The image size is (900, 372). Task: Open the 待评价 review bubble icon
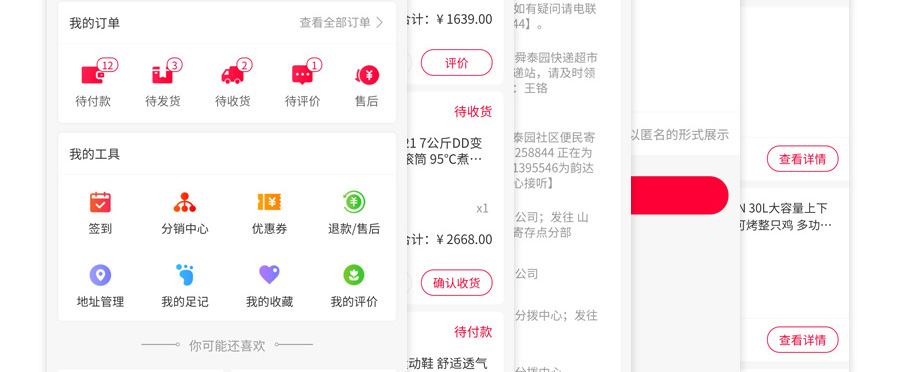302,75
